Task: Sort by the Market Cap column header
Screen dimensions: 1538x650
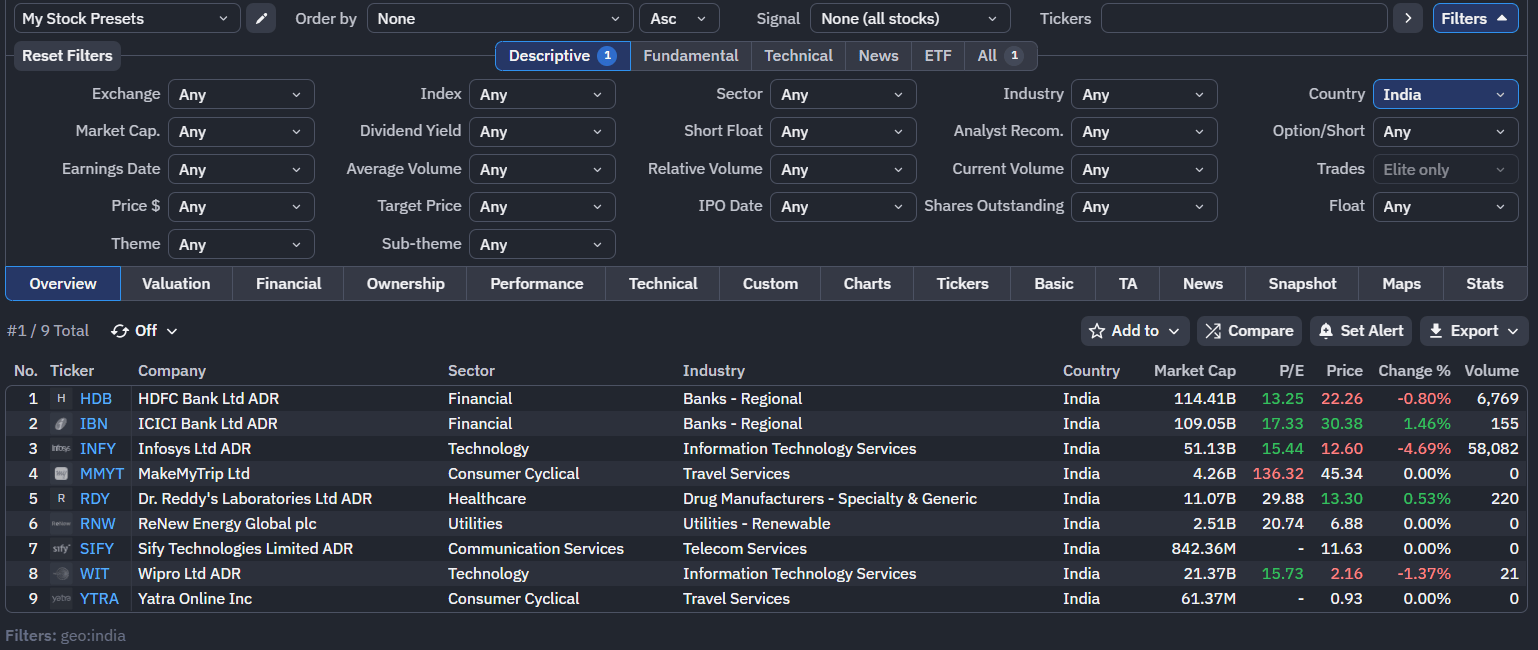Action: point(1194,371)
